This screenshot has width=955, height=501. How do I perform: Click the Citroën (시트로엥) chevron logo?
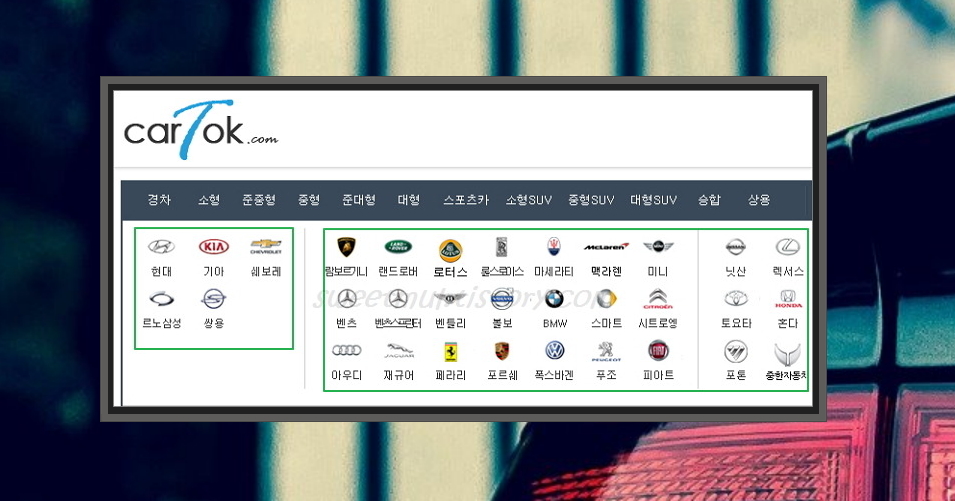658,299
